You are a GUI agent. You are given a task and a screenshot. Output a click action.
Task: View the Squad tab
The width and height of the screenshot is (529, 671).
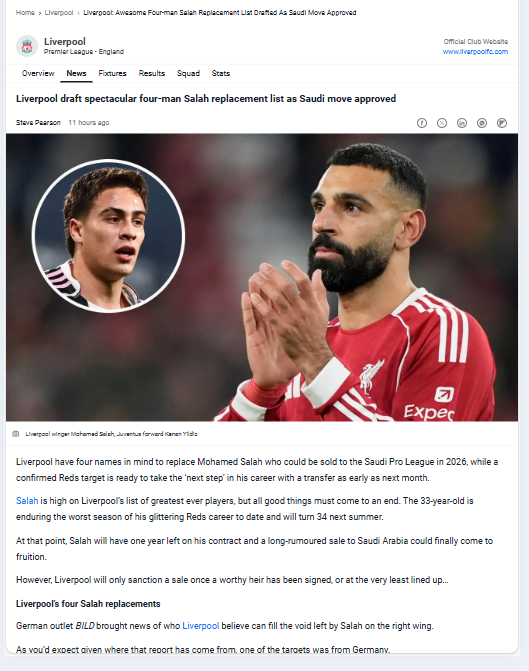coord(188,73)
